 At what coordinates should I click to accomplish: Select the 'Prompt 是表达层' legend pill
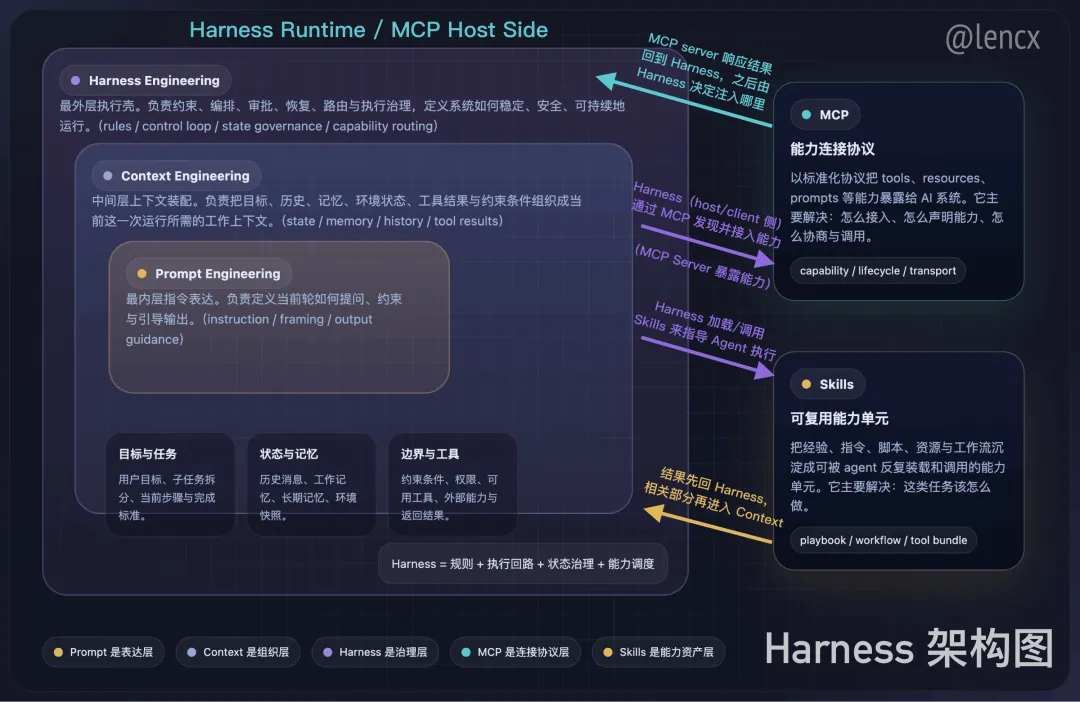pyautogui.click(x=103, y=652)
